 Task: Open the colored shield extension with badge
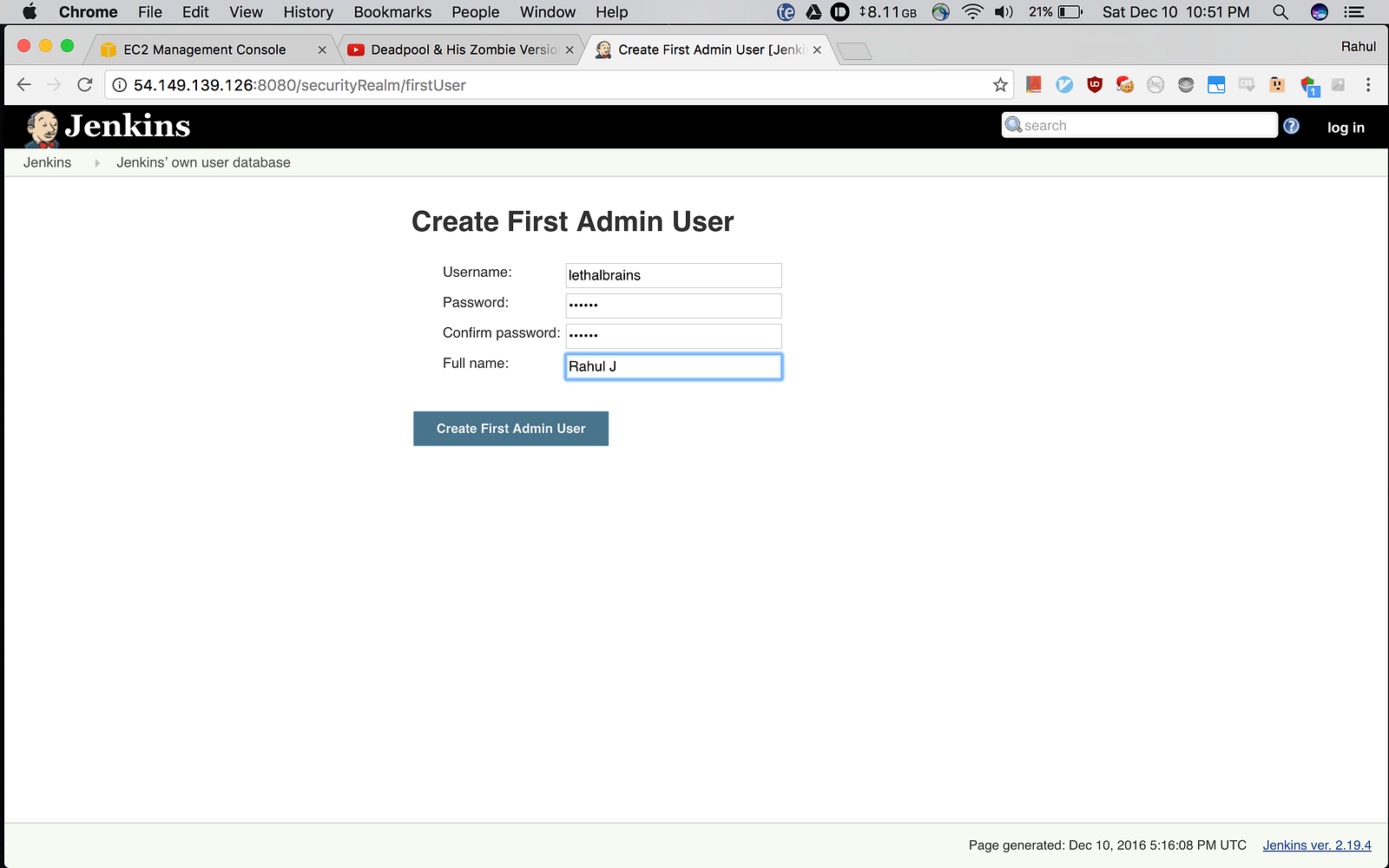(1309, 86)
